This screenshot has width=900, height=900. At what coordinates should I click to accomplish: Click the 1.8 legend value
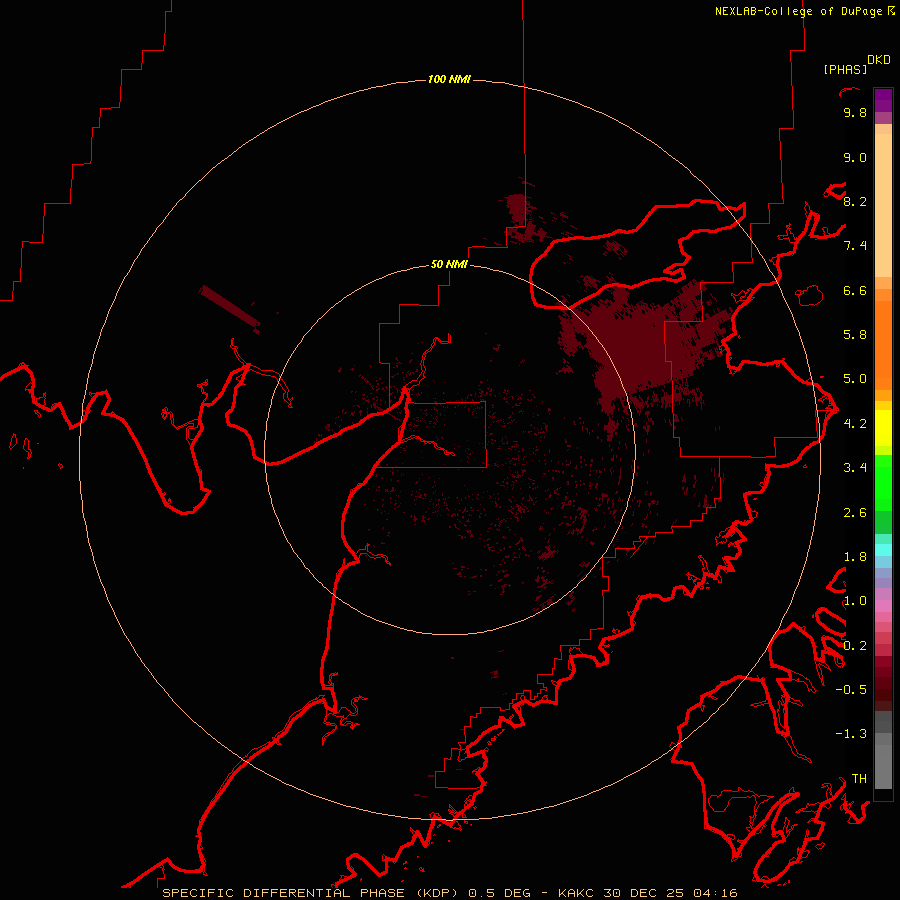[x=855, y=557]
